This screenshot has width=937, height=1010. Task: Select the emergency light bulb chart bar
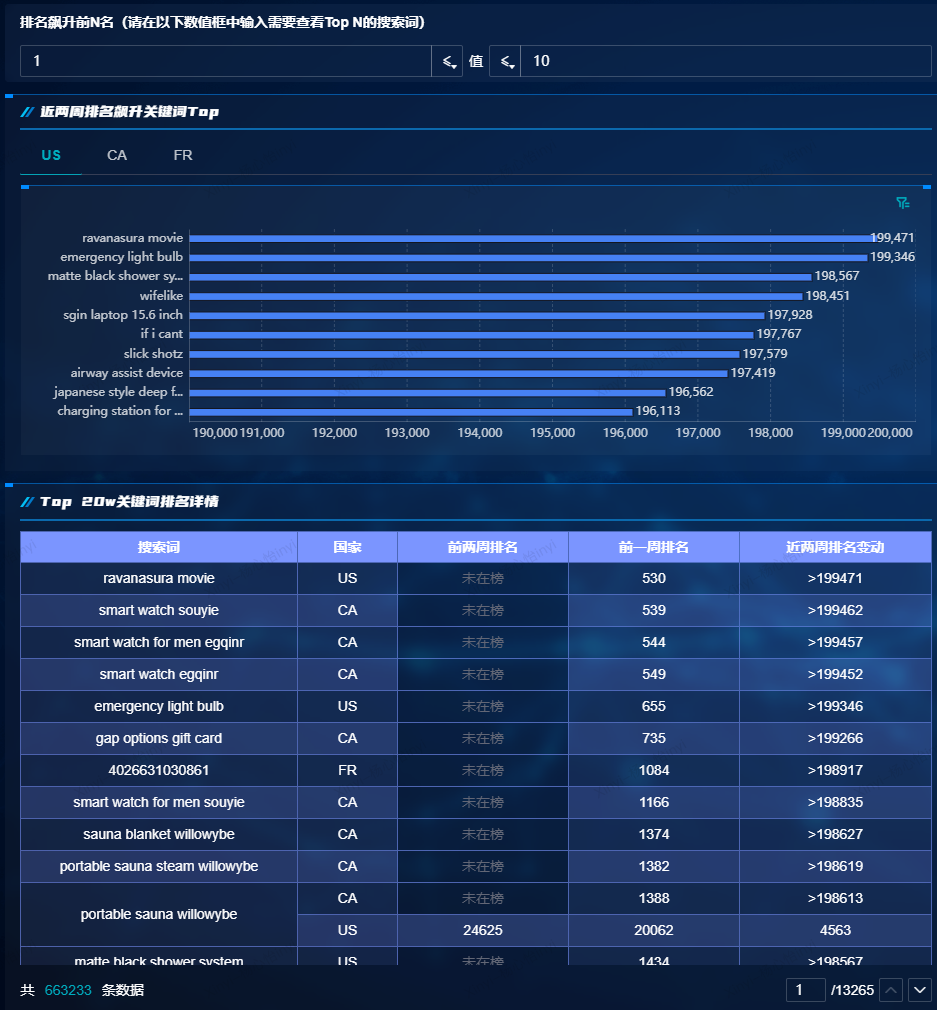(x=528, y=257)
